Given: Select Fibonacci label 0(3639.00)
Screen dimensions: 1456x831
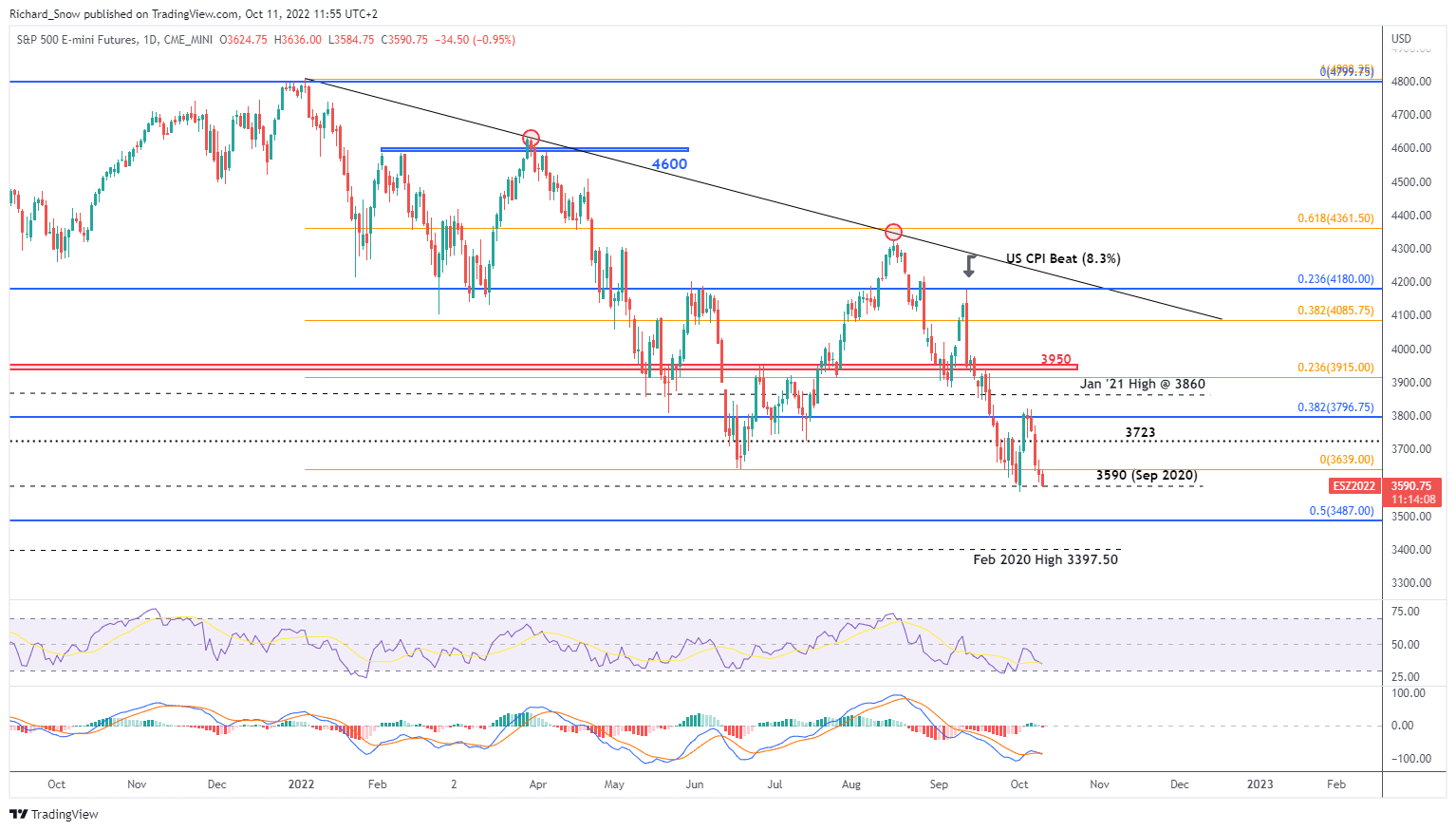Looking at the screenshot, I should tap(1347, 460).
